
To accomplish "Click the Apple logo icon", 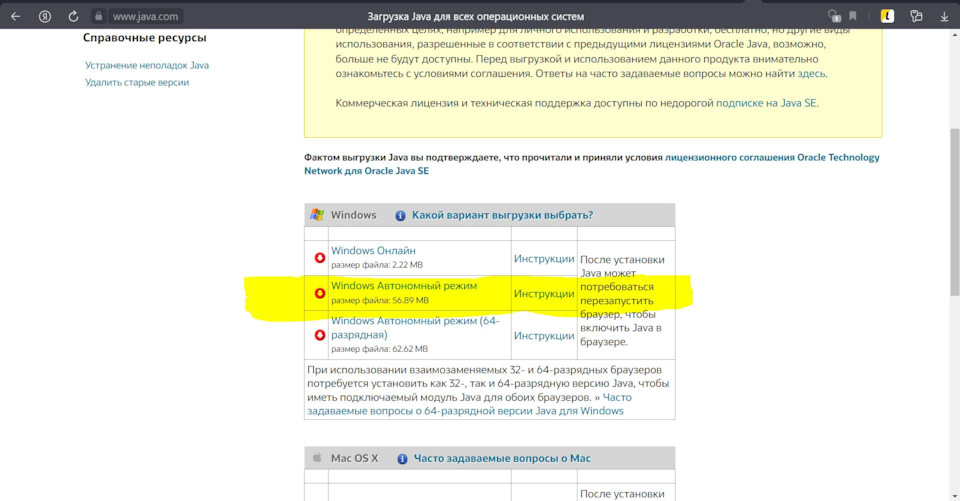I will [x=317, y=458].
